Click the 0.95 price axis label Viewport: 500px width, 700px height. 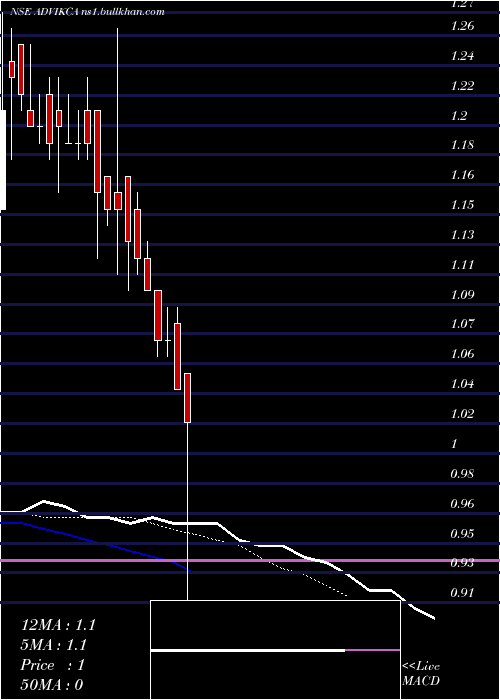462,533
